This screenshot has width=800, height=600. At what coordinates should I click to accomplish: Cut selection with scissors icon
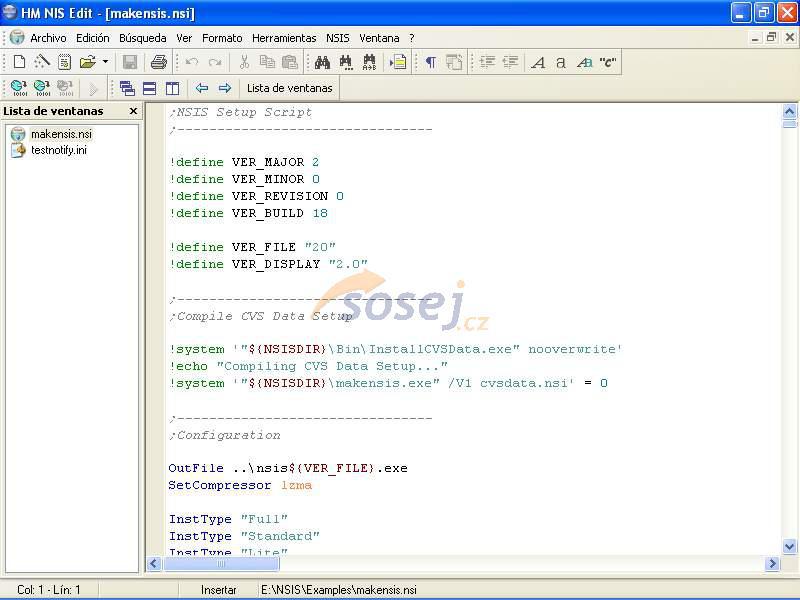coord(244,62)
